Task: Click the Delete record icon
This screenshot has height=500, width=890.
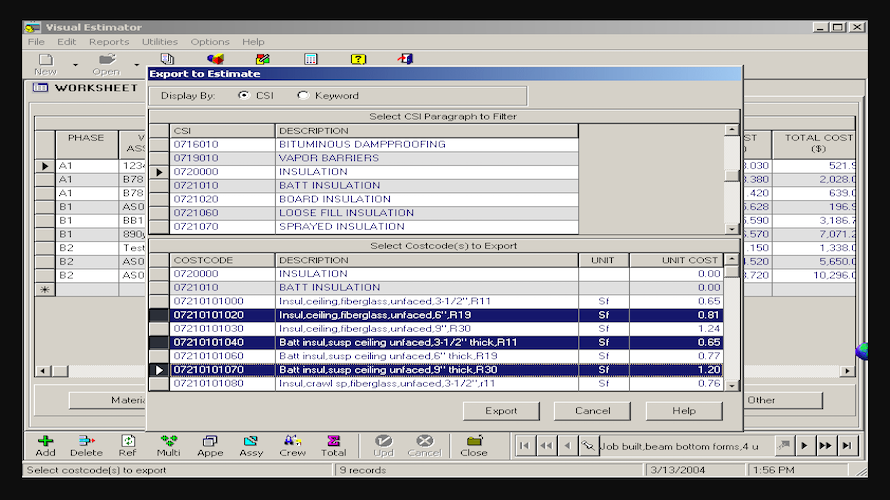Action: click(x=86, y=445)
